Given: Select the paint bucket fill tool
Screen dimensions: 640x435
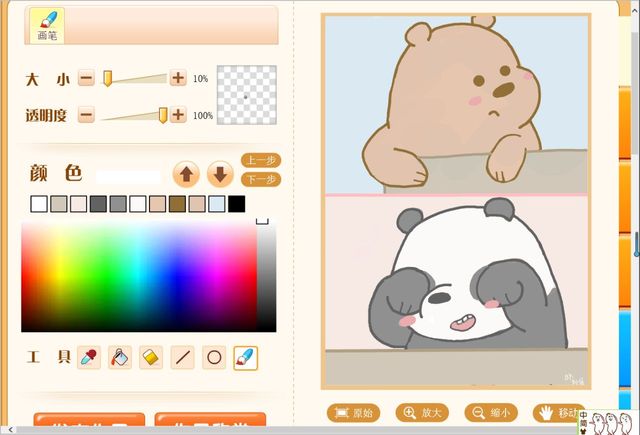Looking at the screenshot, I should click(x=120, y=357).
